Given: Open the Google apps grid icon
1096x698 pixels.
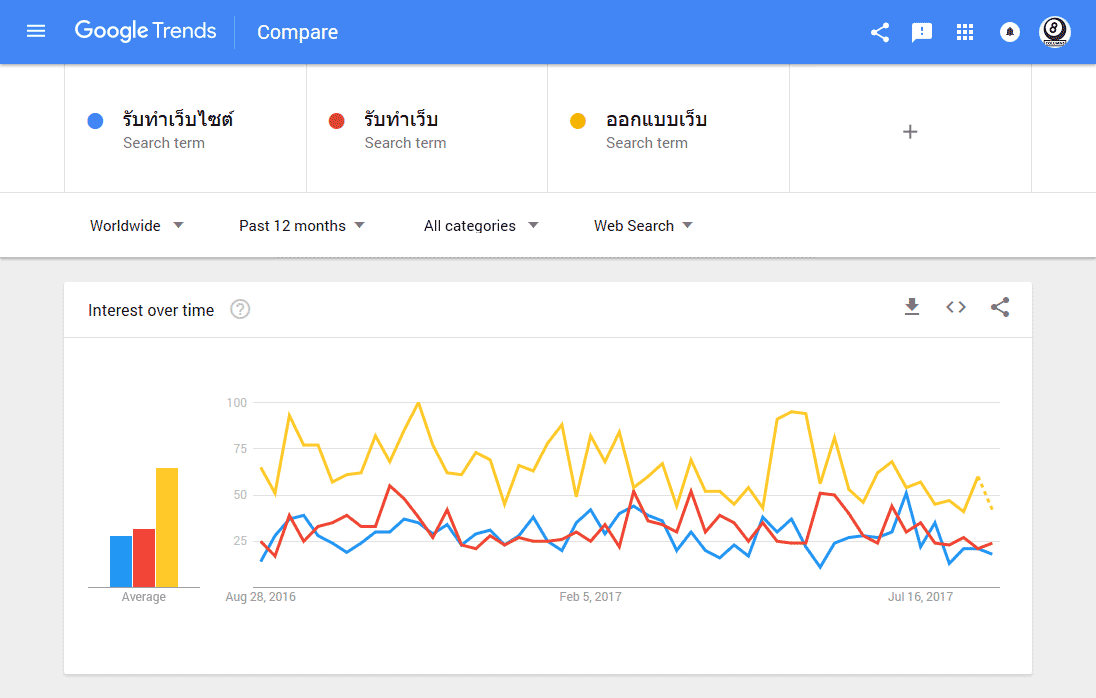Looking at the screenshot, I should tap(965, 31).
